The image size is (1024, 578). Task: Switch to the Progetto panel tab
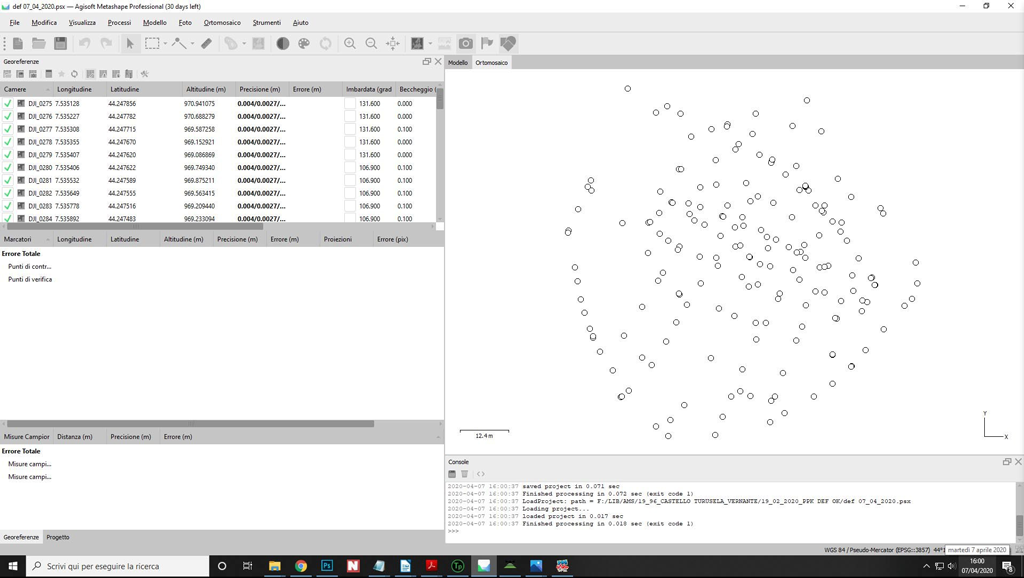[x=58, y=537]
